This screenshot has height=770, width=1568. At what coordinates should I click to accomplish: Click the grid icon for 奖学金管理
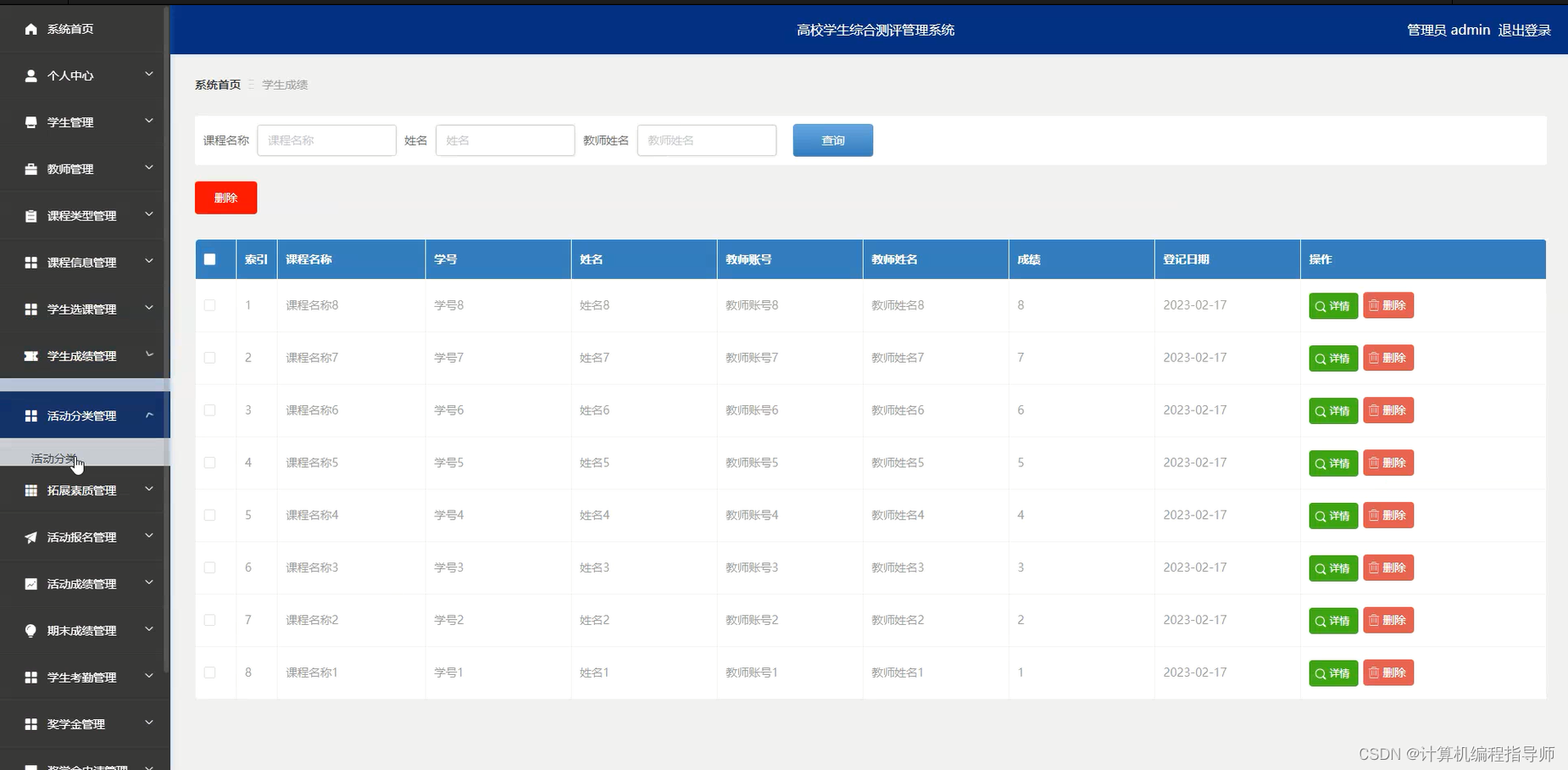[31, 723]
